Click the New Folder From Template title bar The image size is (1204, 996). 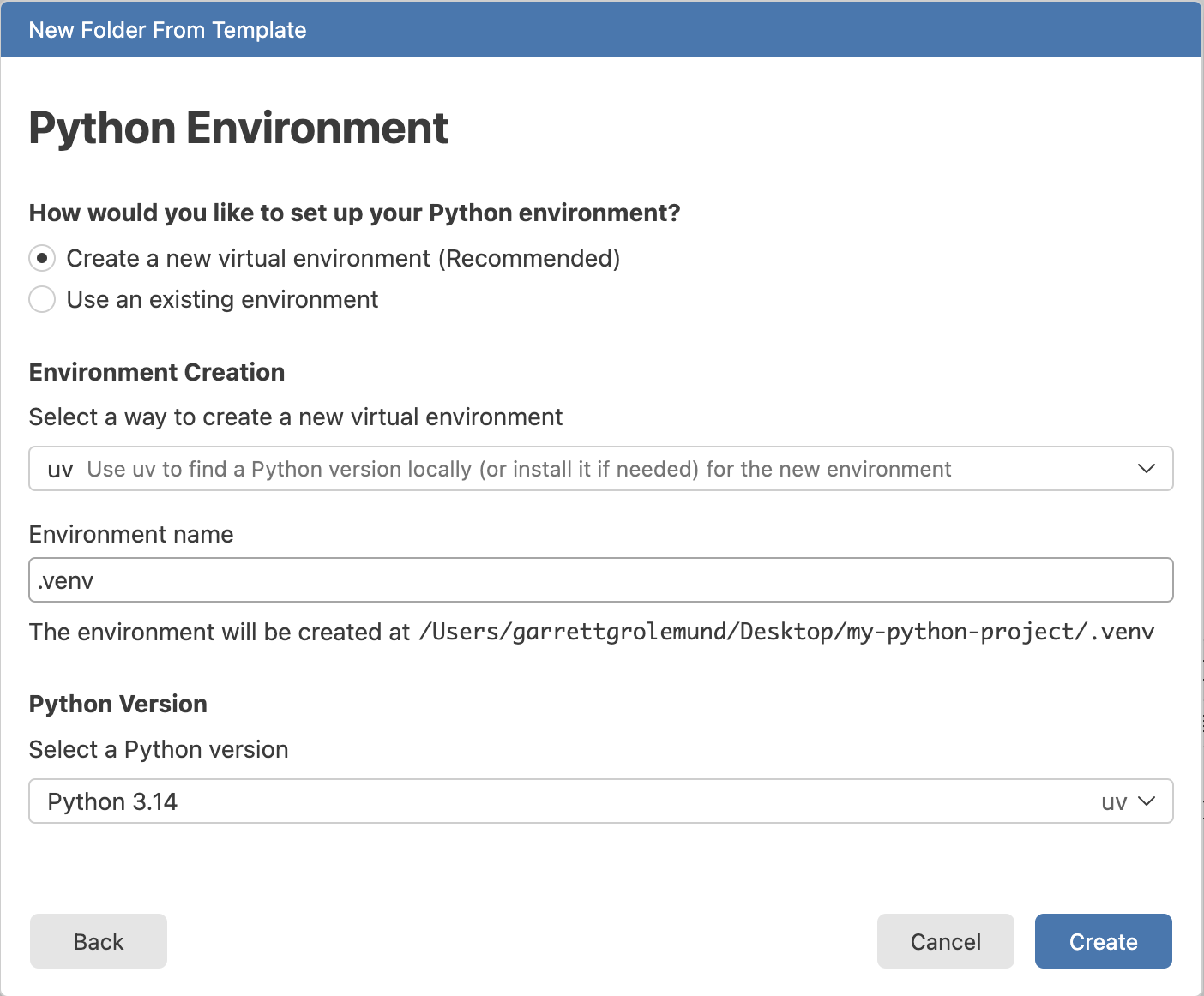601,29
